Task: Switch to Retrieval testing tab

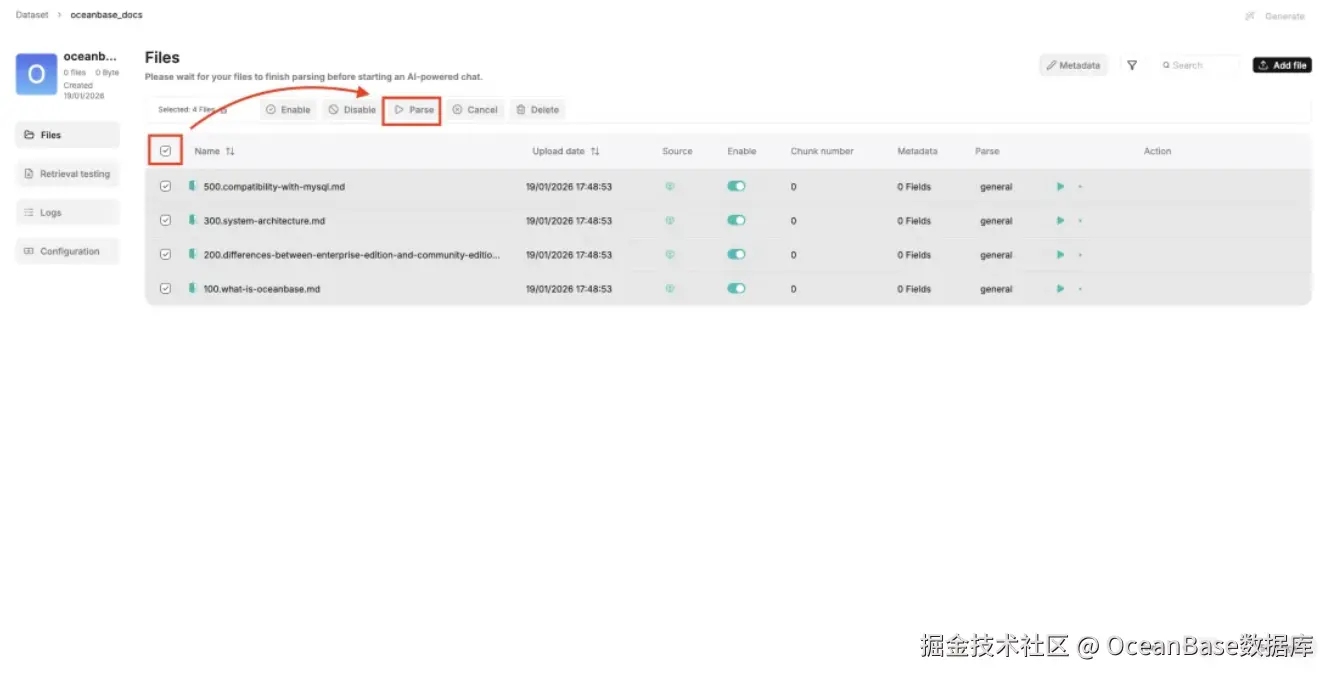Action: pyautogui.click(x=67, y=174)
